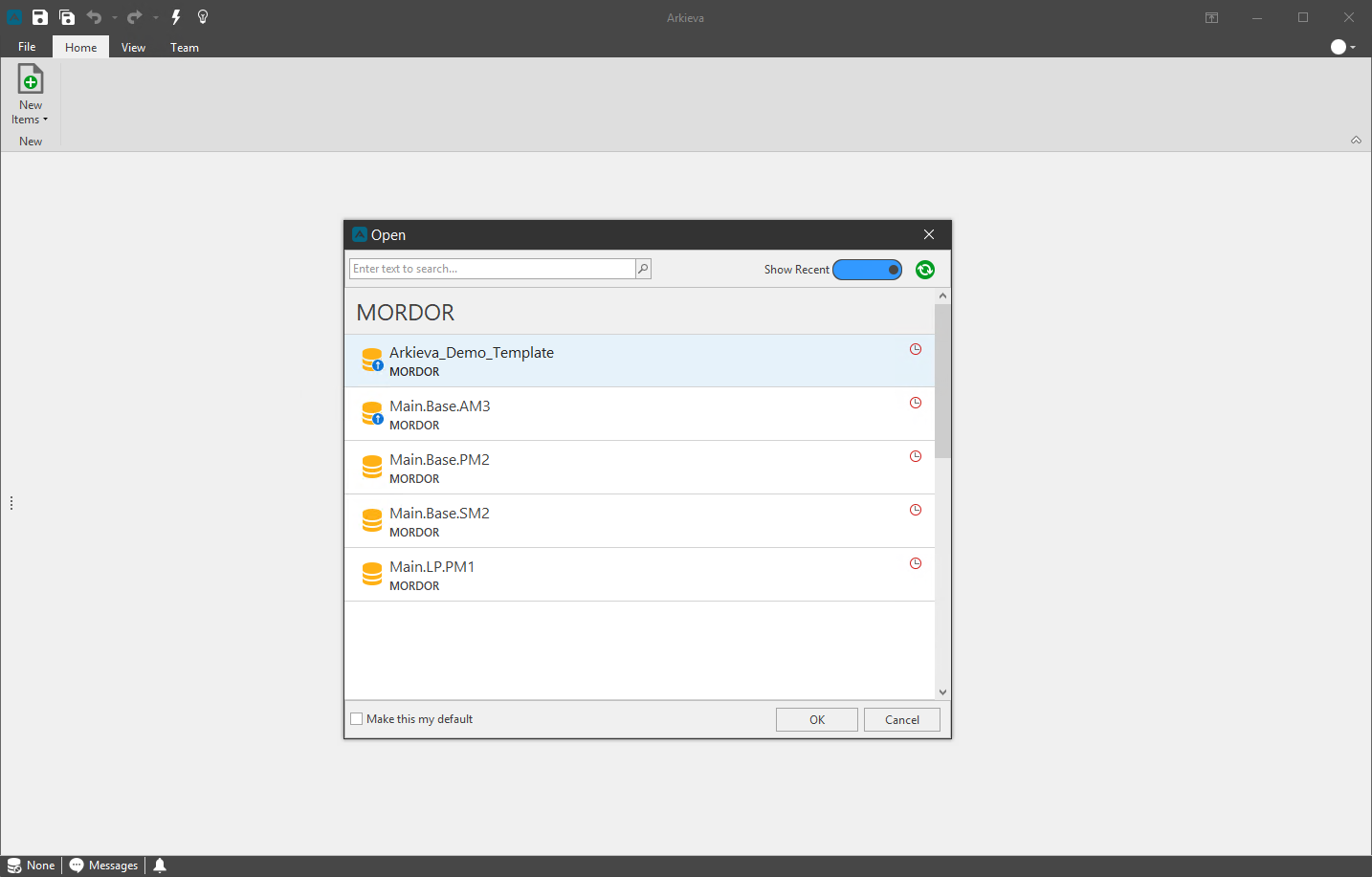Screen dimensions: 1372x877
Task: Click the Arkieva logo in Open dialog title
Action: (x=360, y=234)
